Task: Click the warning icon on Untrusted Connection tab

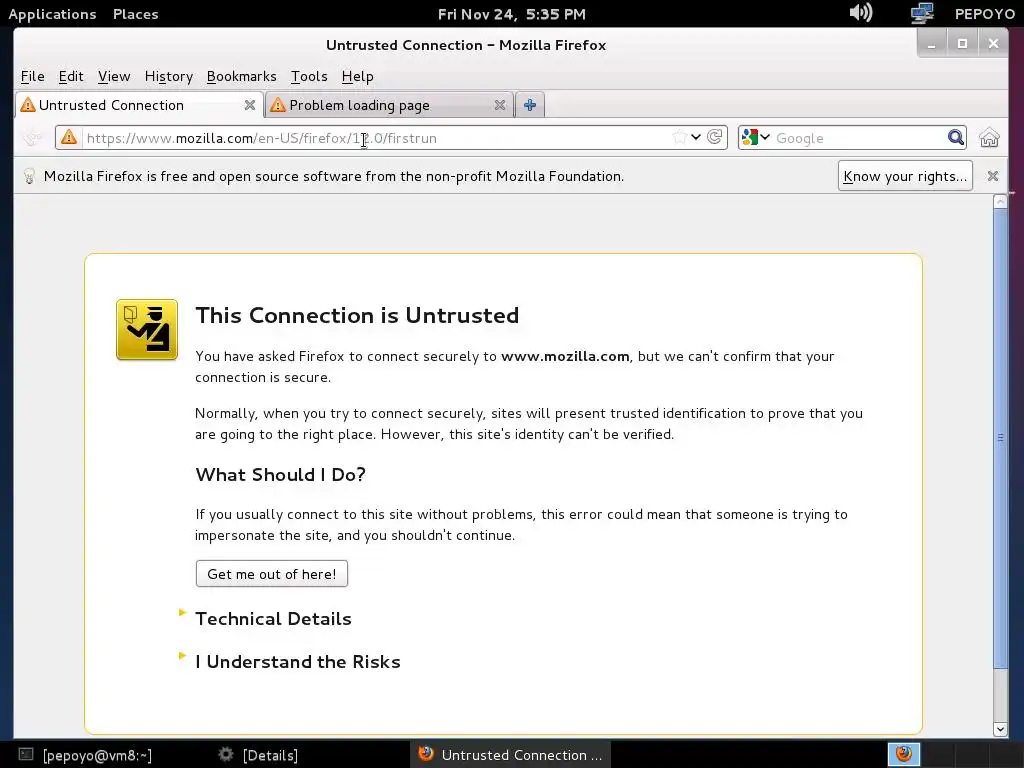Action: 27,104
